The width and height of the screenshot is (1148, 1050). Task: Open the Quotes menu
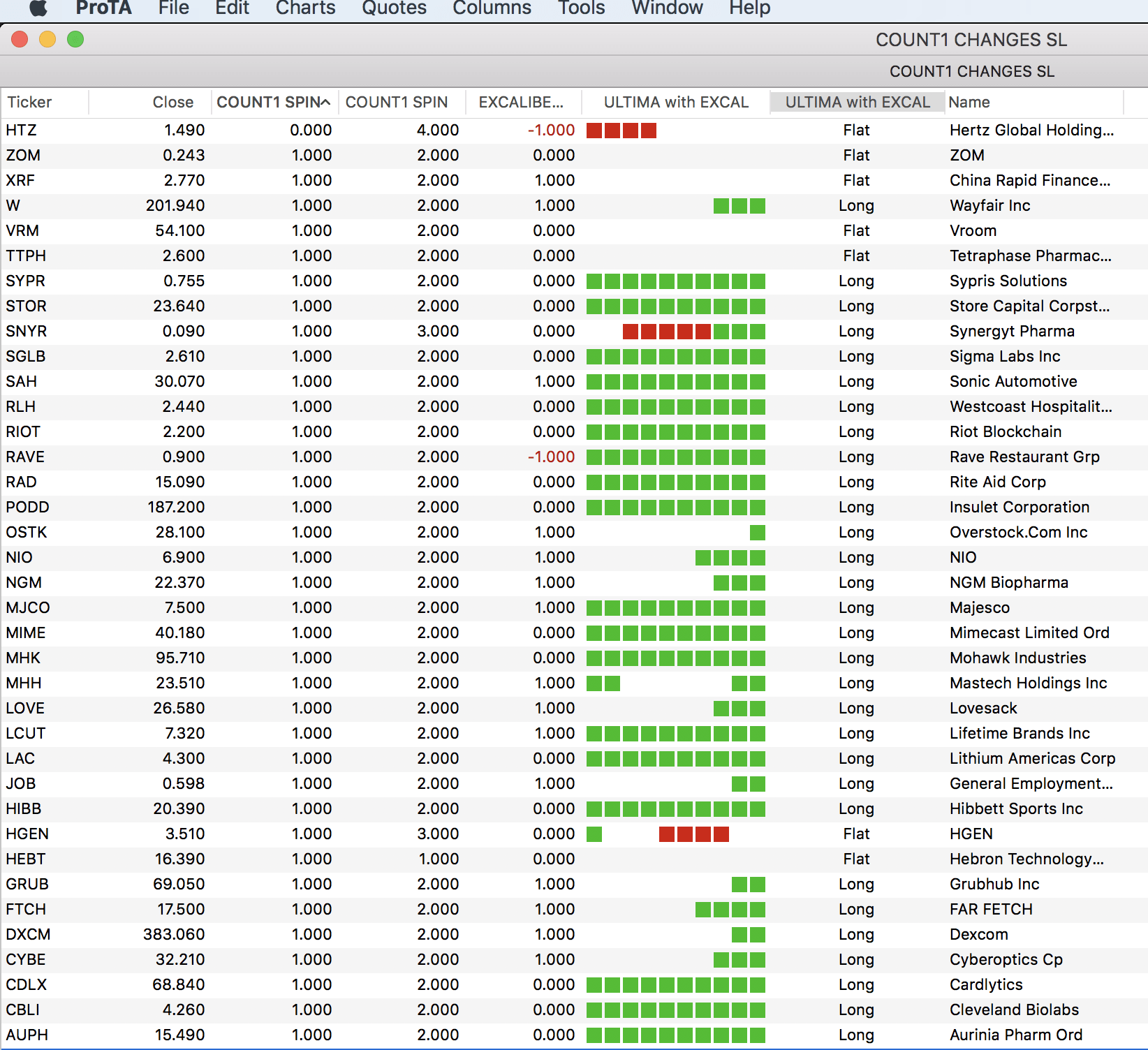[394, 8]
